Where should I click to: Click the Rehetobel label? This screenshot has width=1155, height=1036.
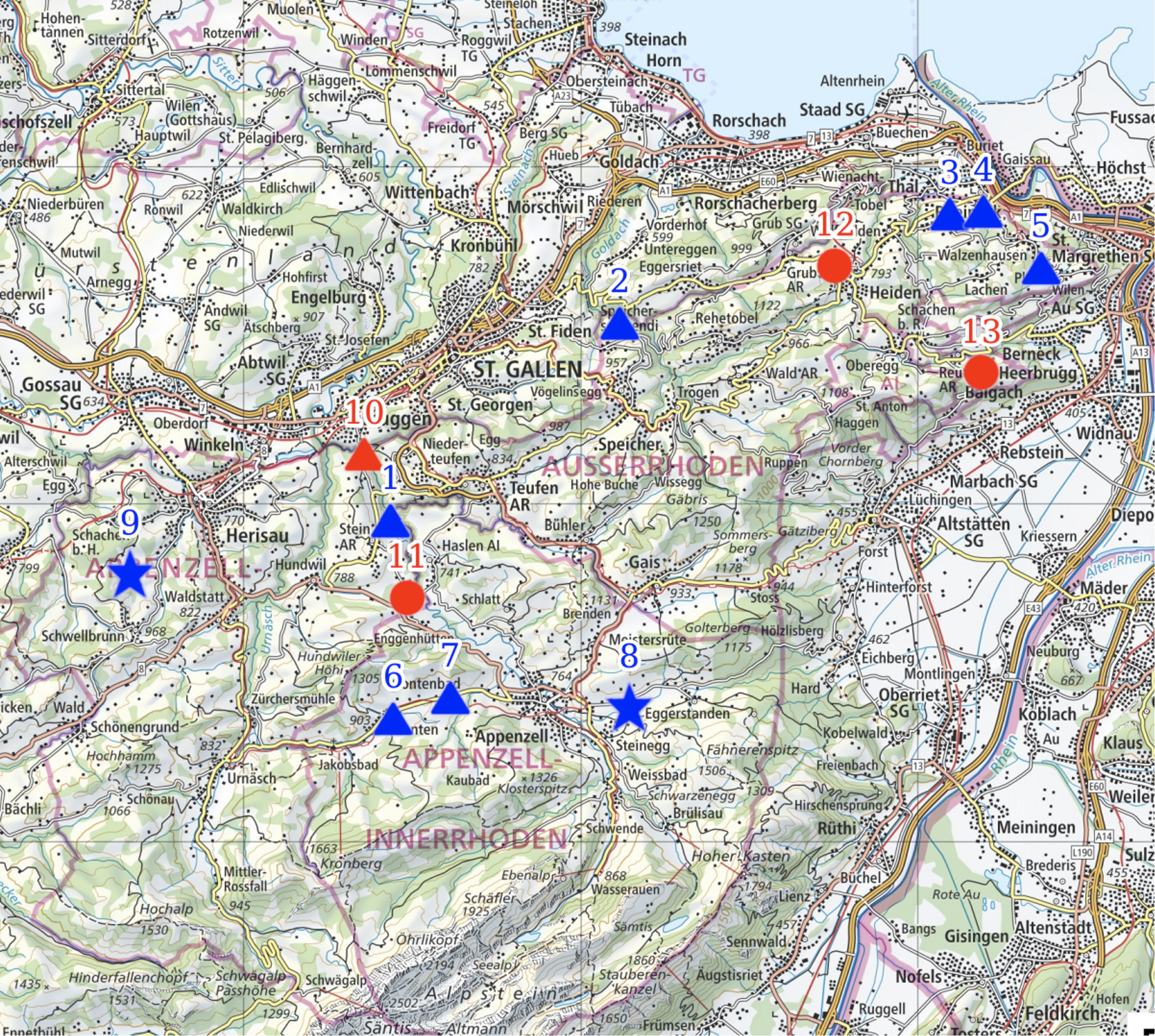point(727,317)
